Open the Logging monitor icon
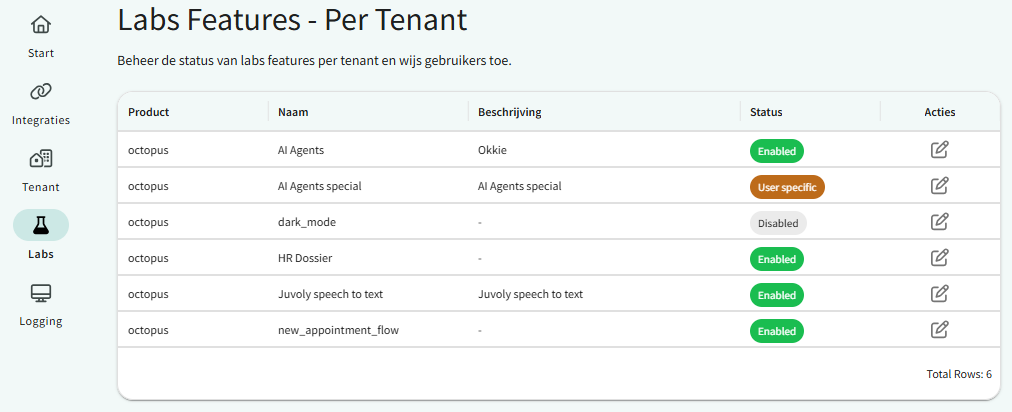1012x412 pixels. coord(41,293)
